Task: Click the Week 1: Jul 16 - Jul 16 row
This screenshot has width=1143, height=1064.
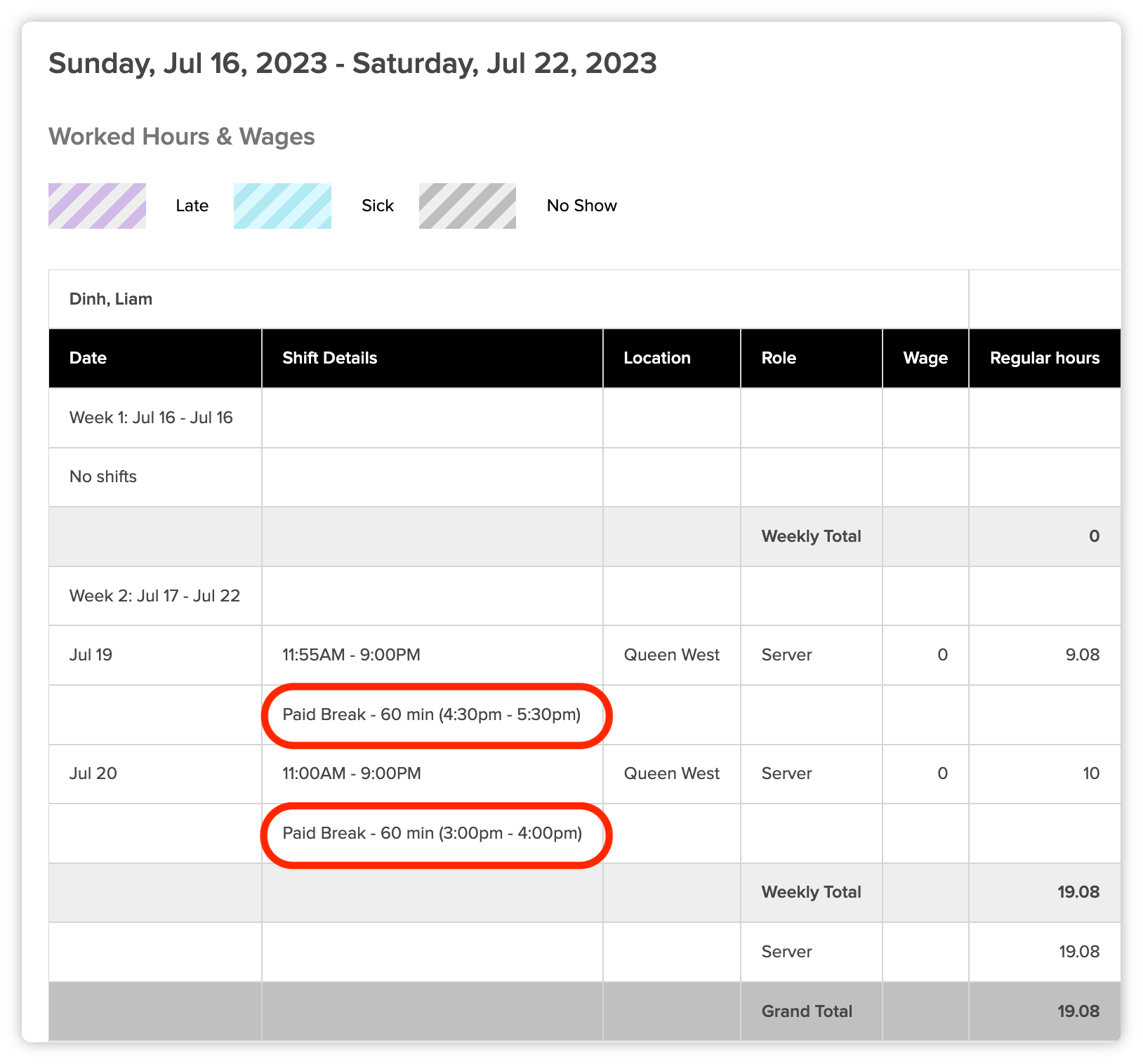Action: [x=151, y=418]
